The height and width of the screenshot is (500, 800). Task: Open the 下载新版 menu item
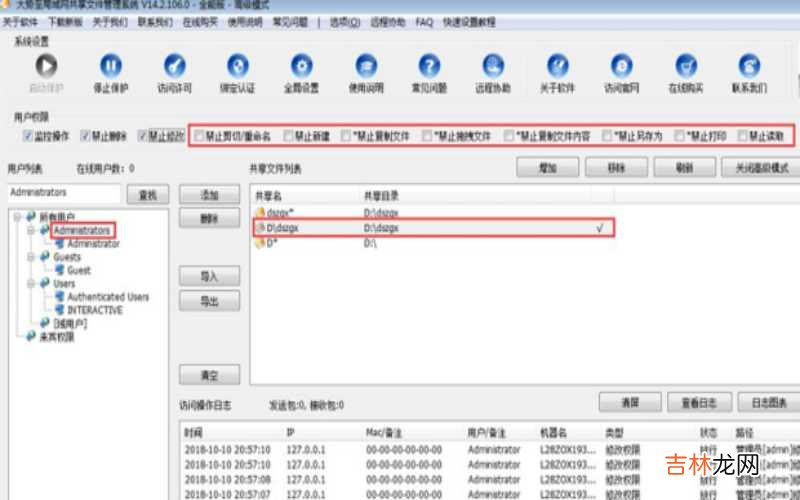point(66,20)
